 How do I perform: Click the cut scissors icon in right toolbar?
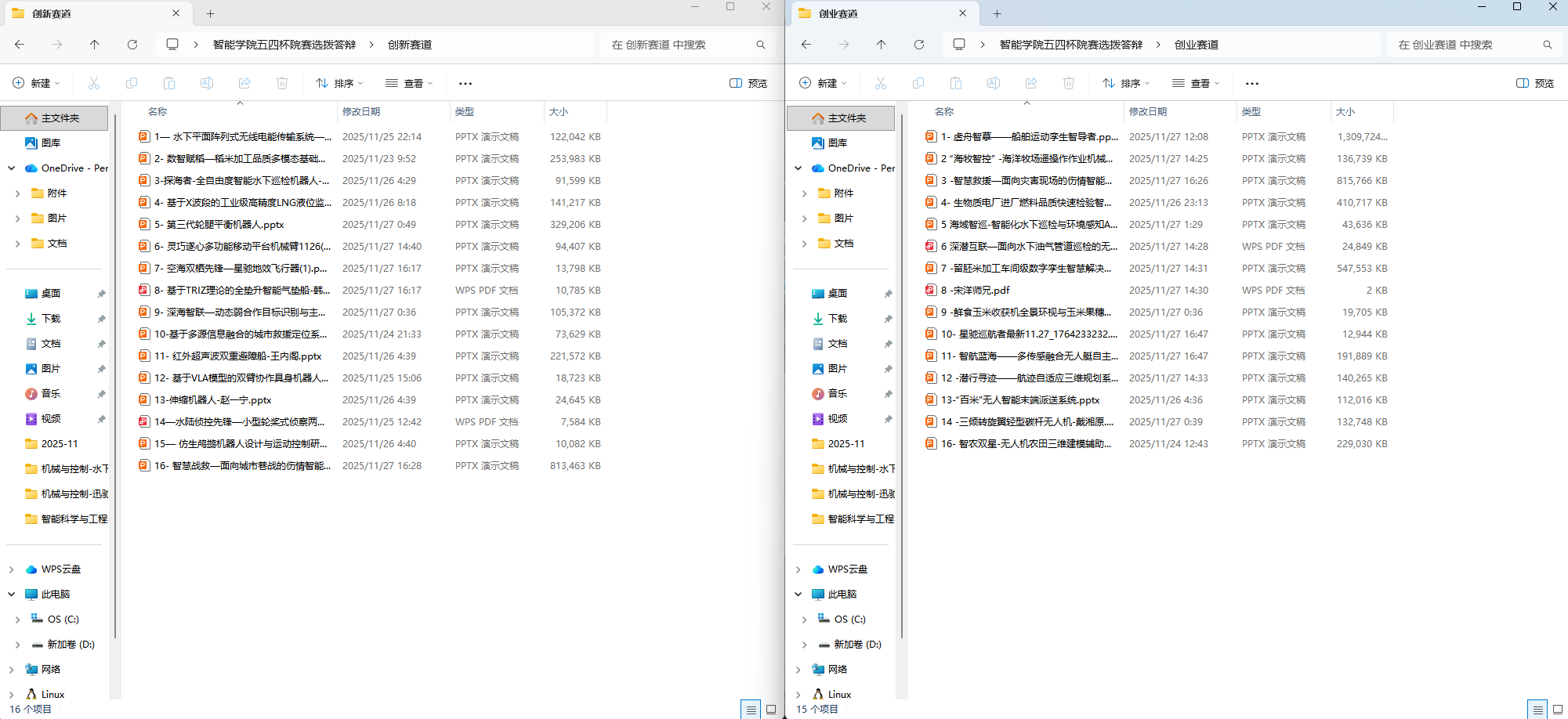point(880,83)
